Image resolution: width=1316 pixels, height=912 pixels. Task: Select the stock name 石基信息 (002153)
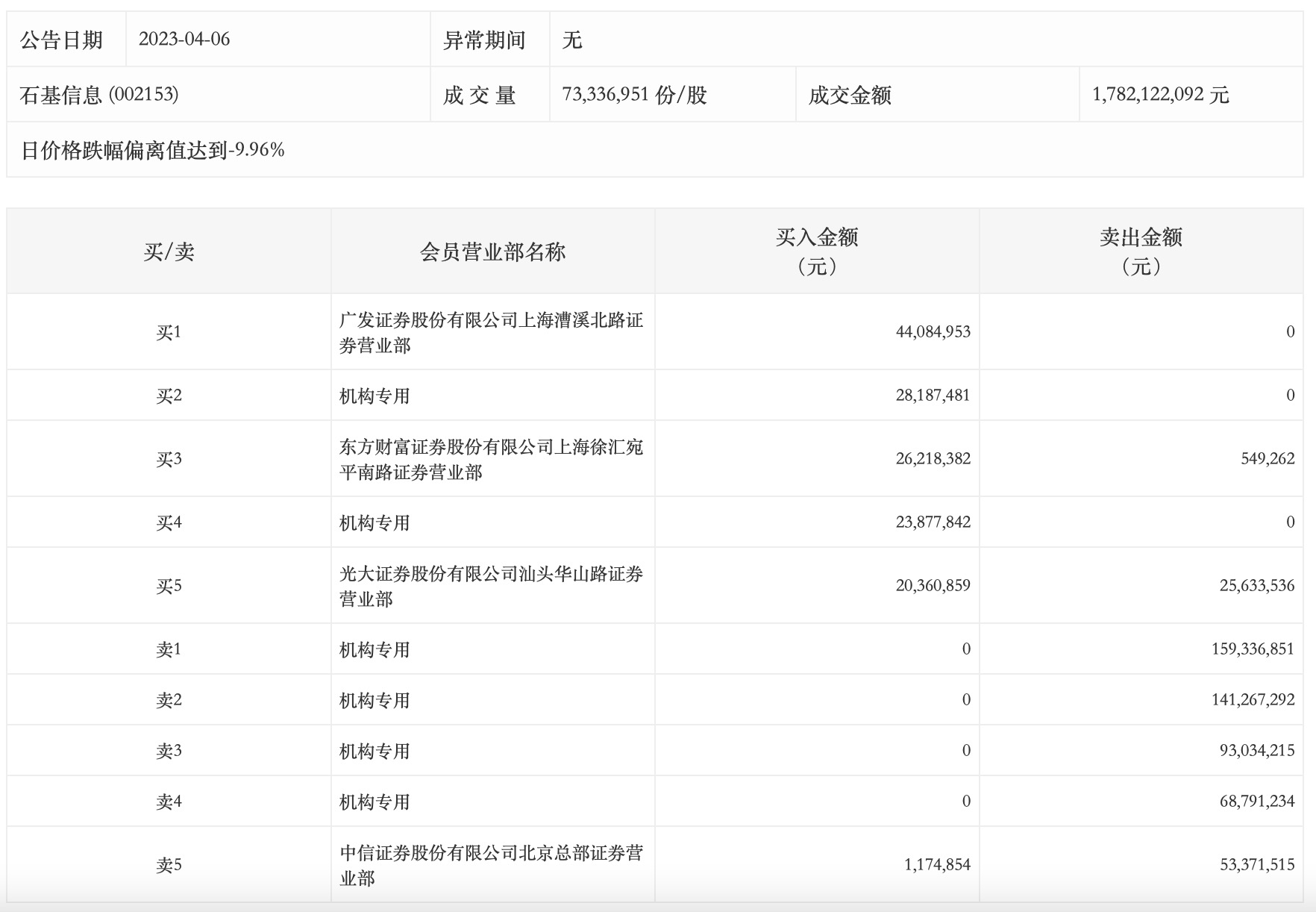coord(99,95)
